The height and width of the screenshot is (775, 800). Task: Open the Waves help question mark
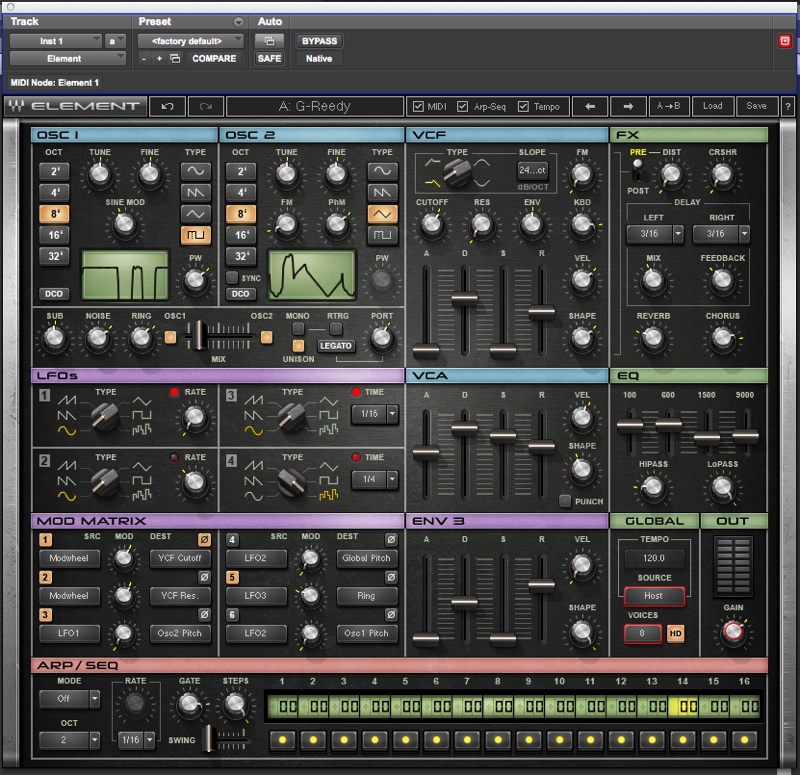click(x=788, y=107)
